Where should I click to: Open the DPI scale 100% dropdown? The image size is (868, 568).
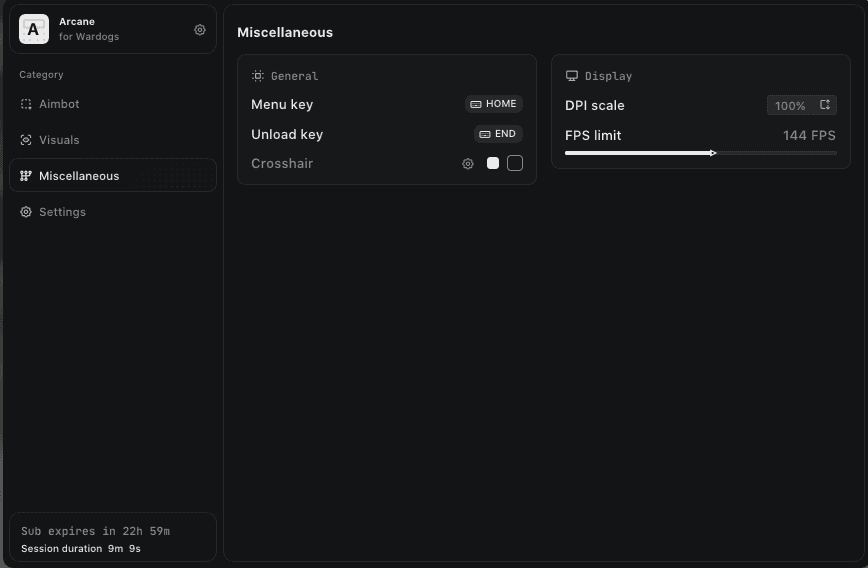pyautogui.click(x=802, y=105)
